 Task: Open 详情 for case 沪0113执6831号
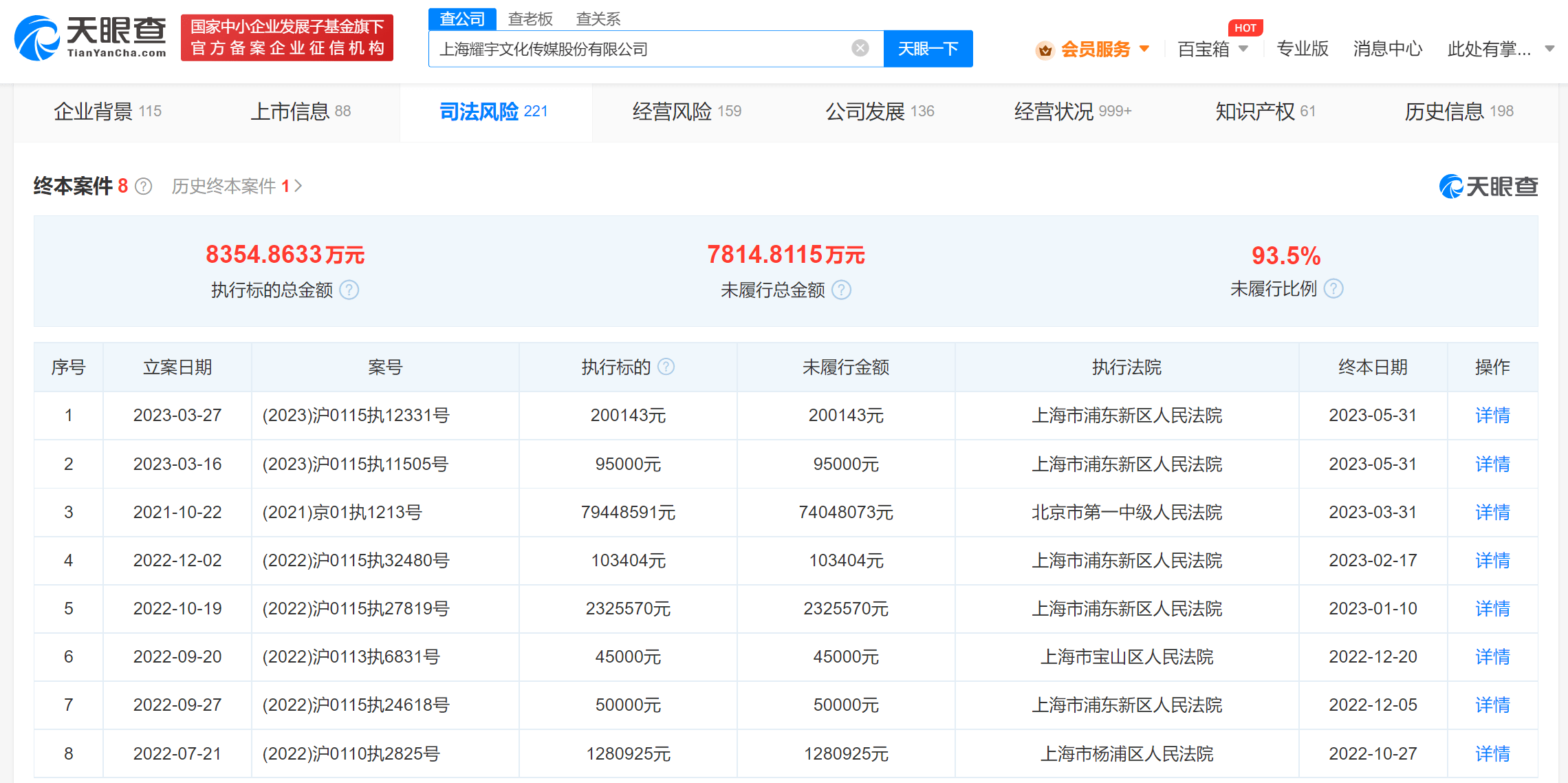[1492, 657]
